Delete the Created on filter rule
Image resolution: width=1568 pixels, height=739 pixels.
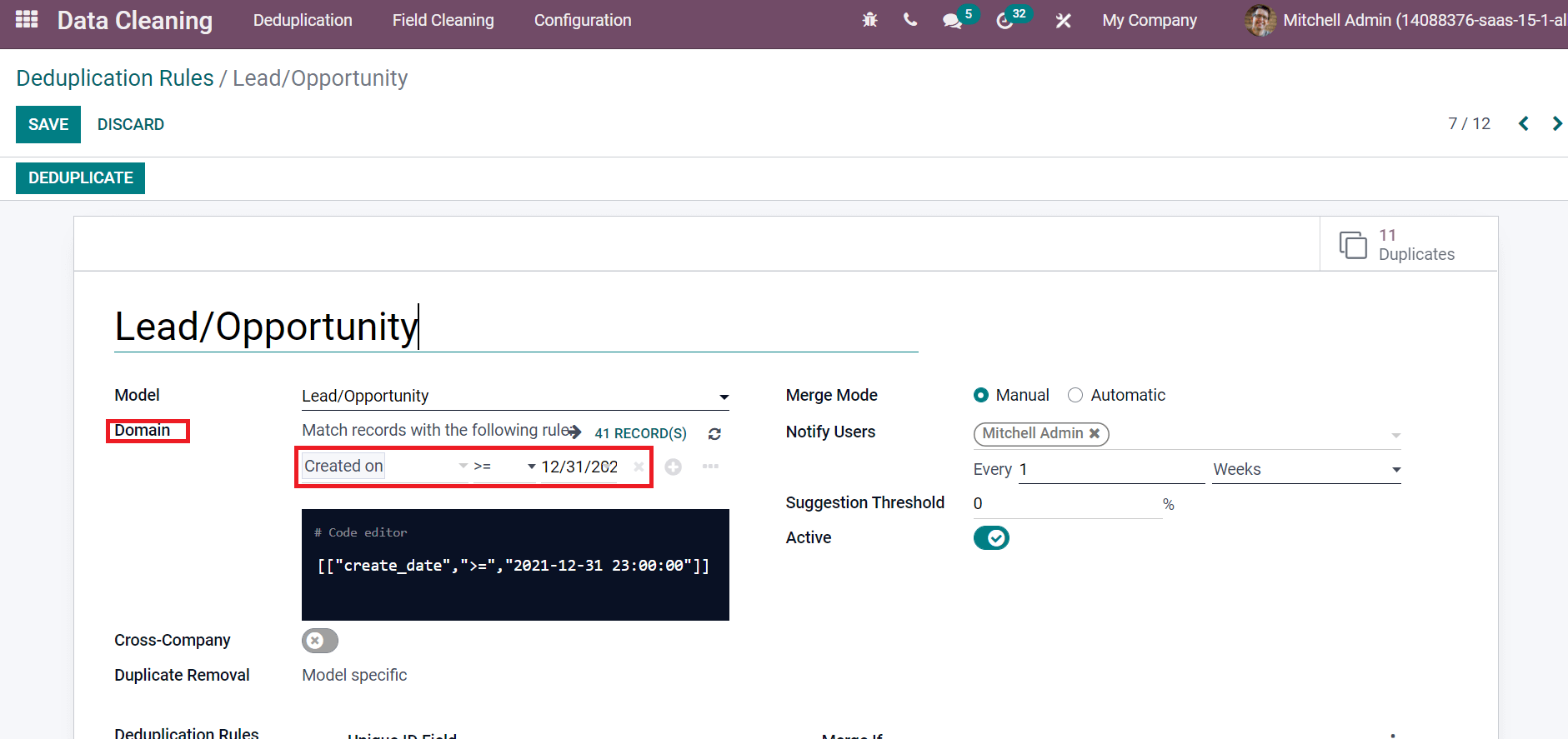point(639,467)
